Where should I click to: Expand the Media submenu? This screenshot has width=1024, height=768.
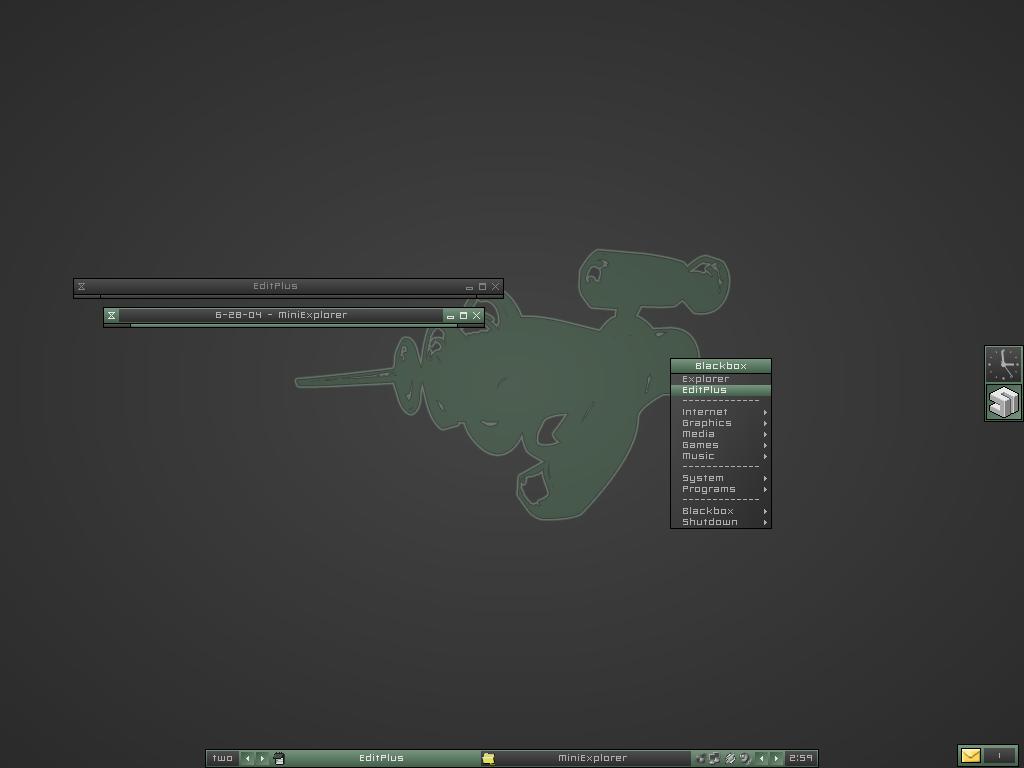click(721, 434)
